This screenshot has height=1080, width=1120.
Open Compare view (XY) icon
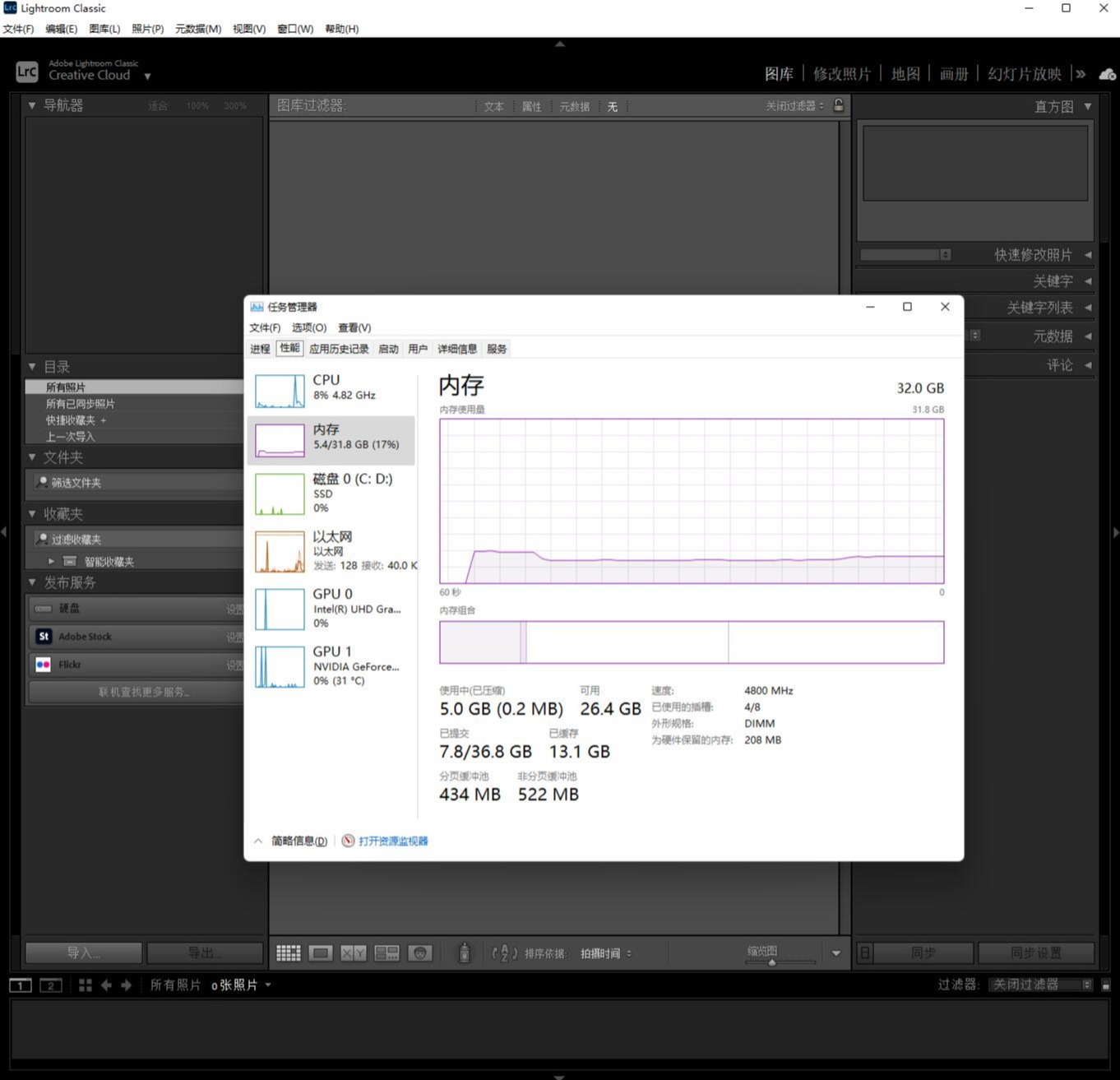[354, 953]
